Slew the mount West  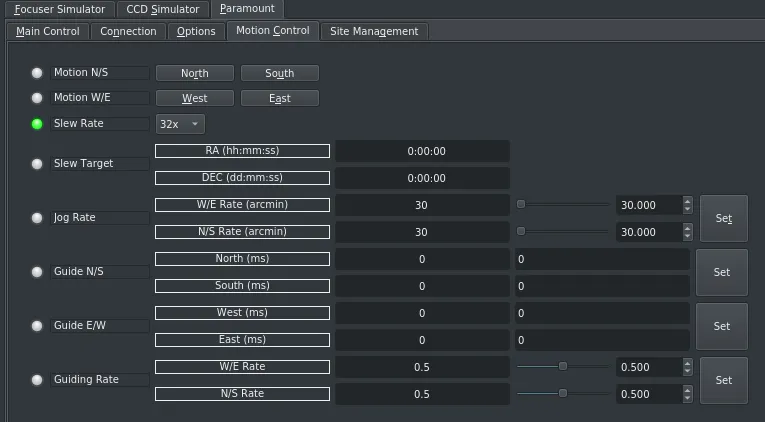pos(195,98)
